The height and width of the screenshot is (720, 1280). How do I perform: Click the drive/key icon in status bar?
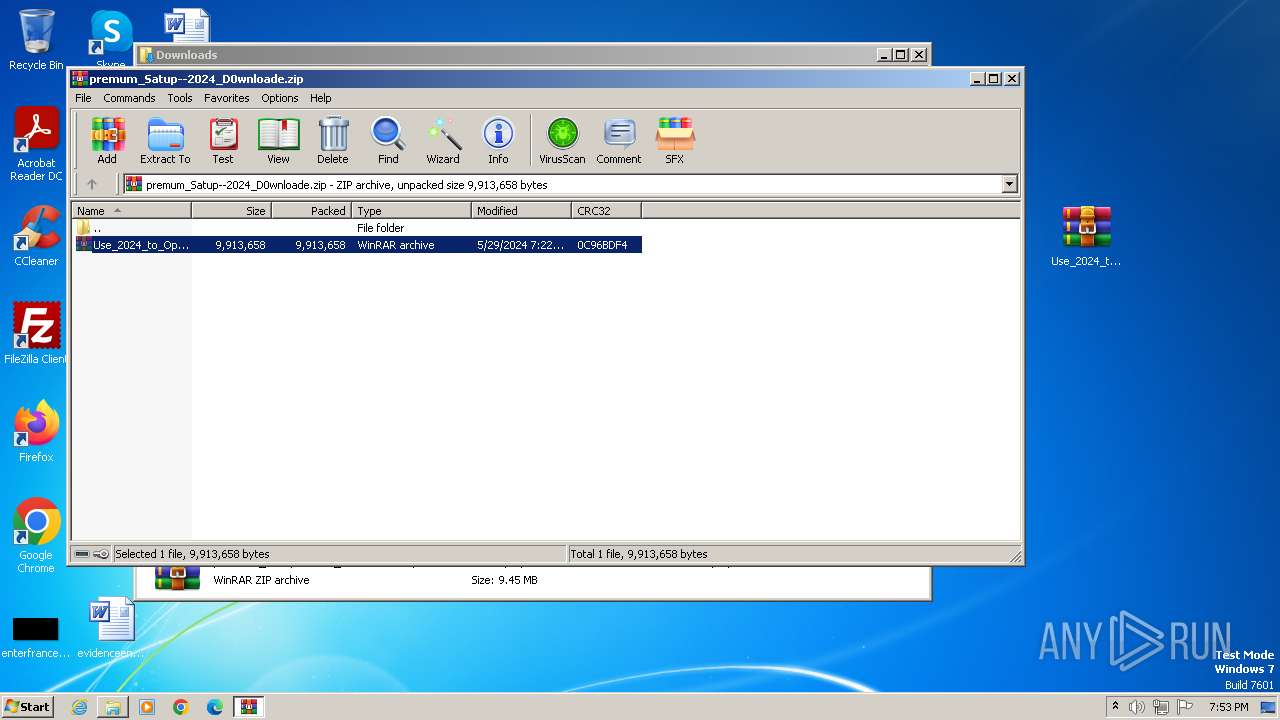click(x=91, y=554)
